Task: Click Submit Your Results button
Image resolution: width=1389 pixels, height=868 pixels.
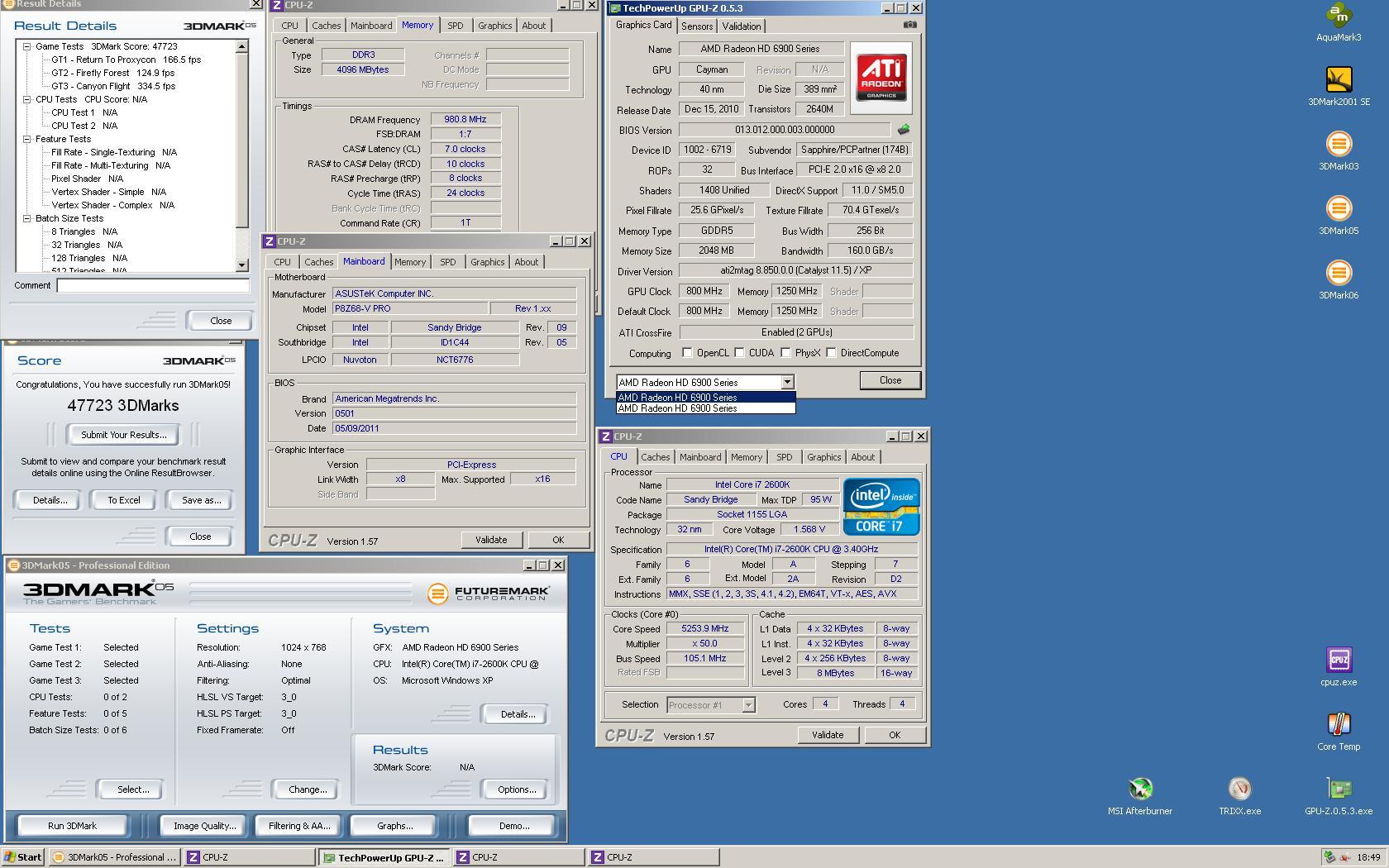Action: click(x=124, y=435)
